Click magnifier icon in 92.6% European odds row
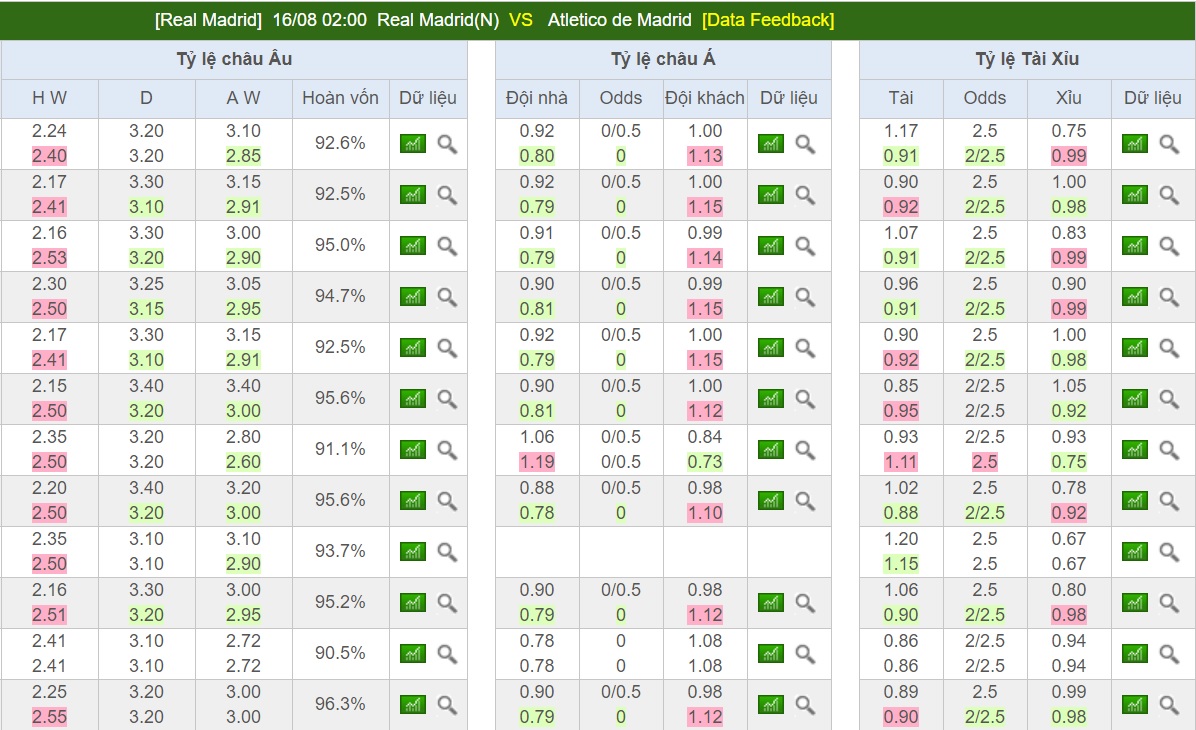Viewport: 1196px width, 730px height. 447,143
